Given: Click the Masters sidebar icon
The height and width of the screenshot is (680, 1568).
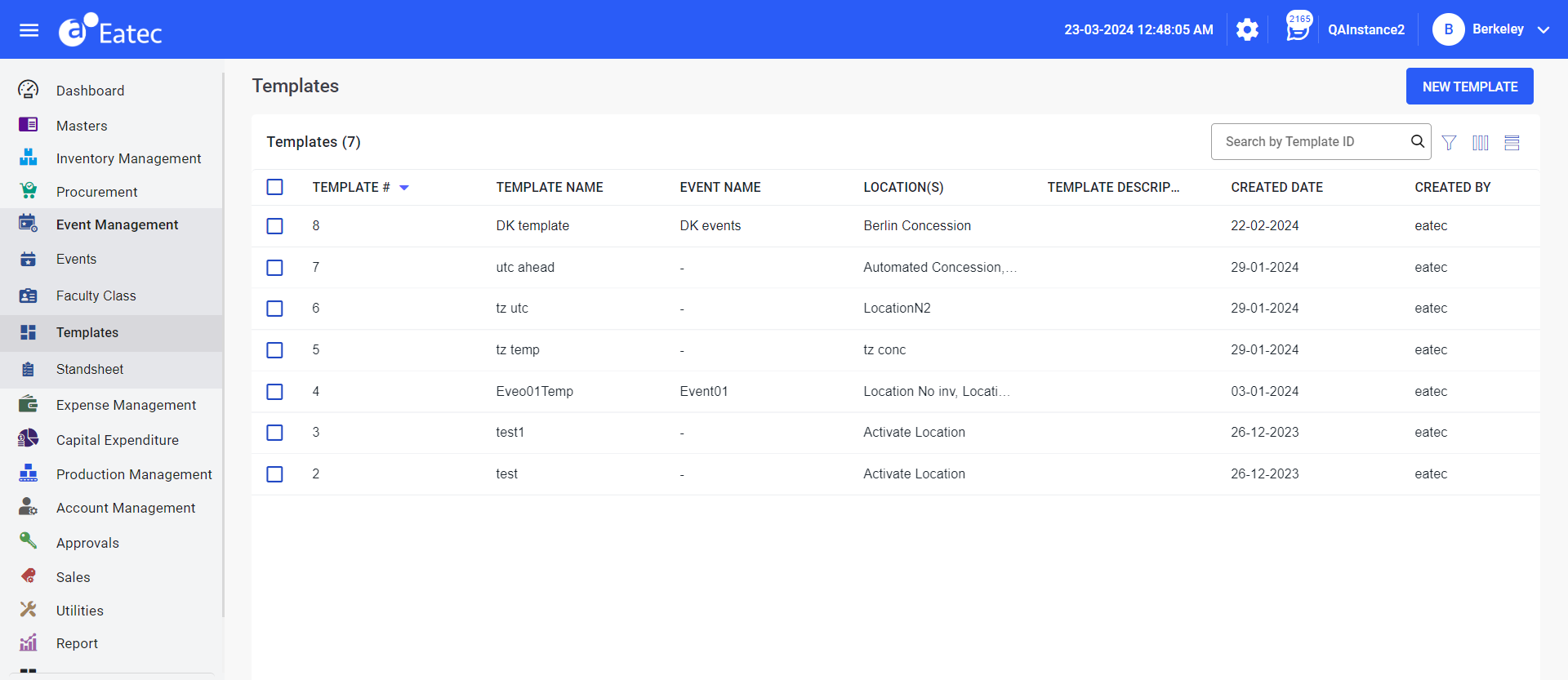Looking at the screenshot, I should (x=29, y=125).
